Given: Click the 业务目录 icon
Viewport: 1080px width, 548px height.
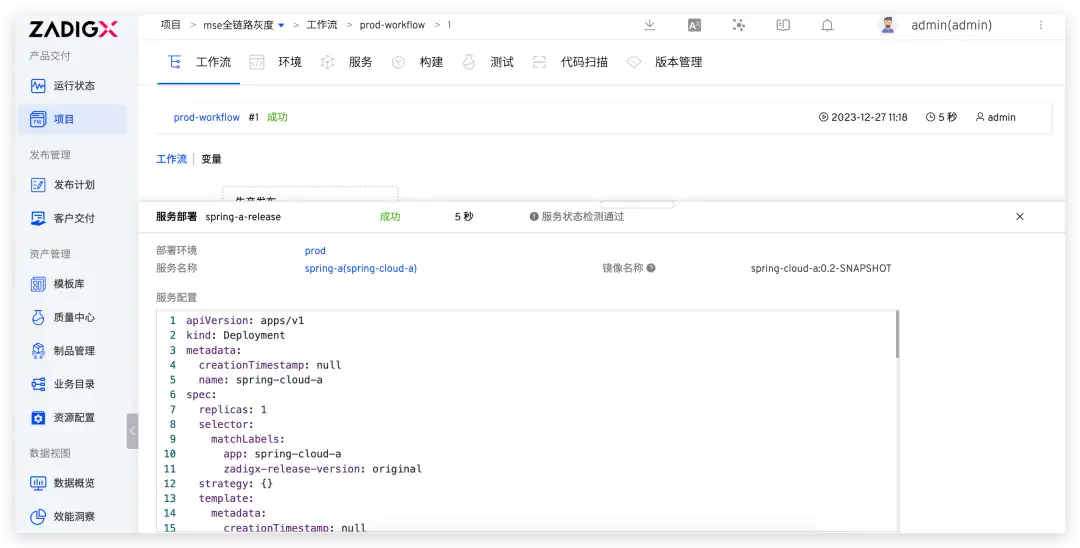Looking at the screenshot, I should tap(38, 384).
